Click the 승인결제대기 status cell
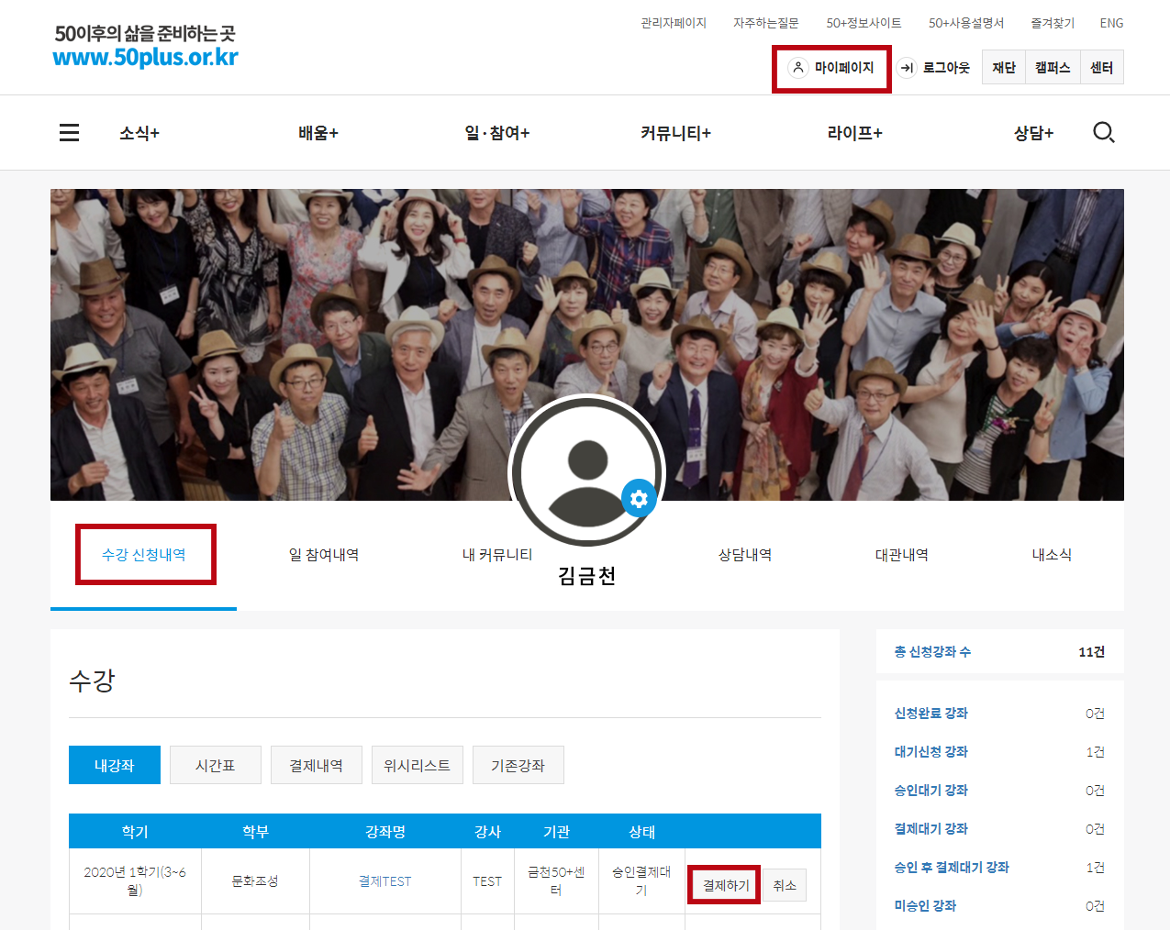The image size is (1170, 930). pyautogui.click(x=642, y=881)
